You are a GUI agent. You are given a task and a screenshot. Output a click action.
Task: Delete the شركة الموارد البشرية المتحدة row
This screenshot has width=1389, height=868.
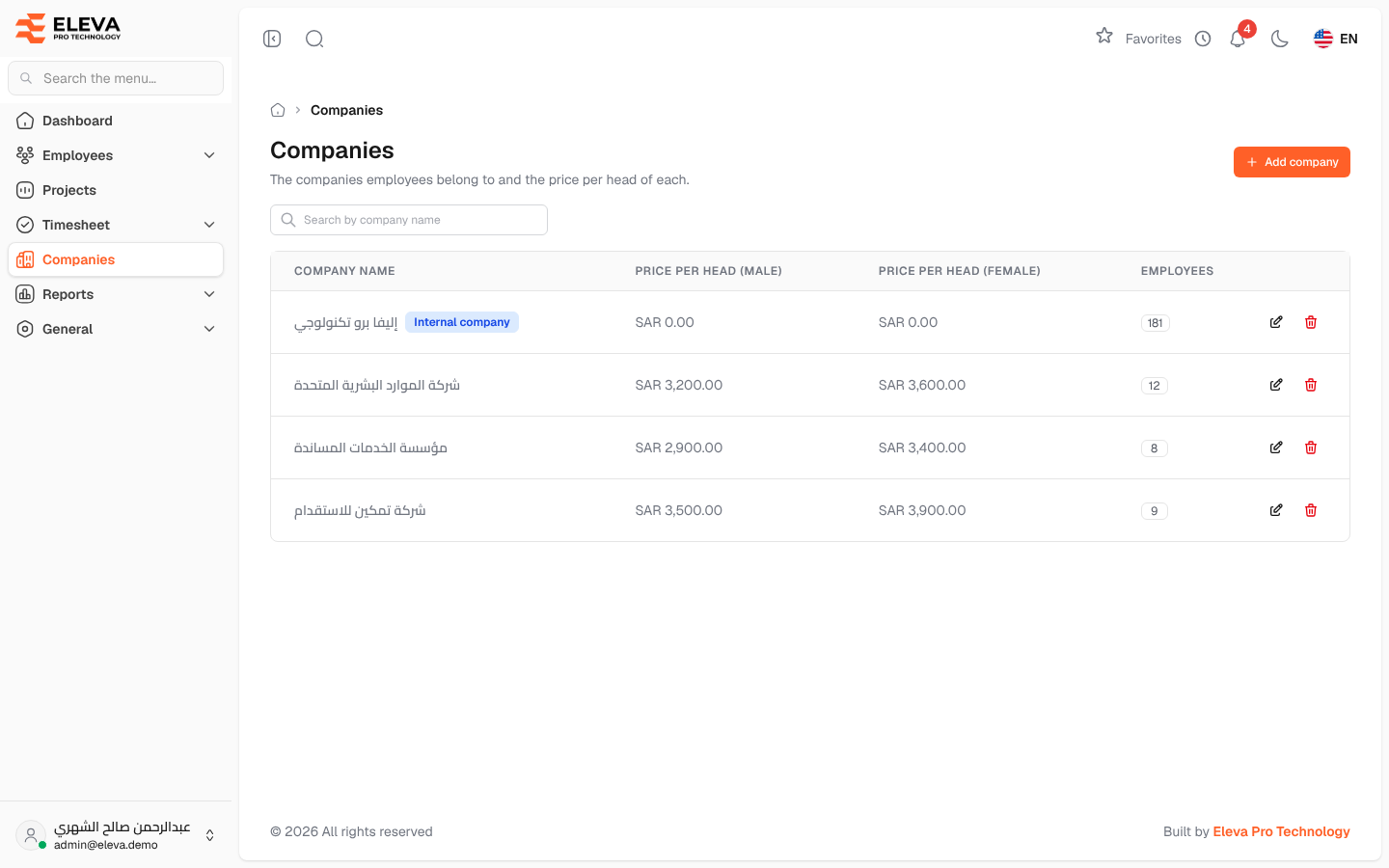coord(1311,385)
